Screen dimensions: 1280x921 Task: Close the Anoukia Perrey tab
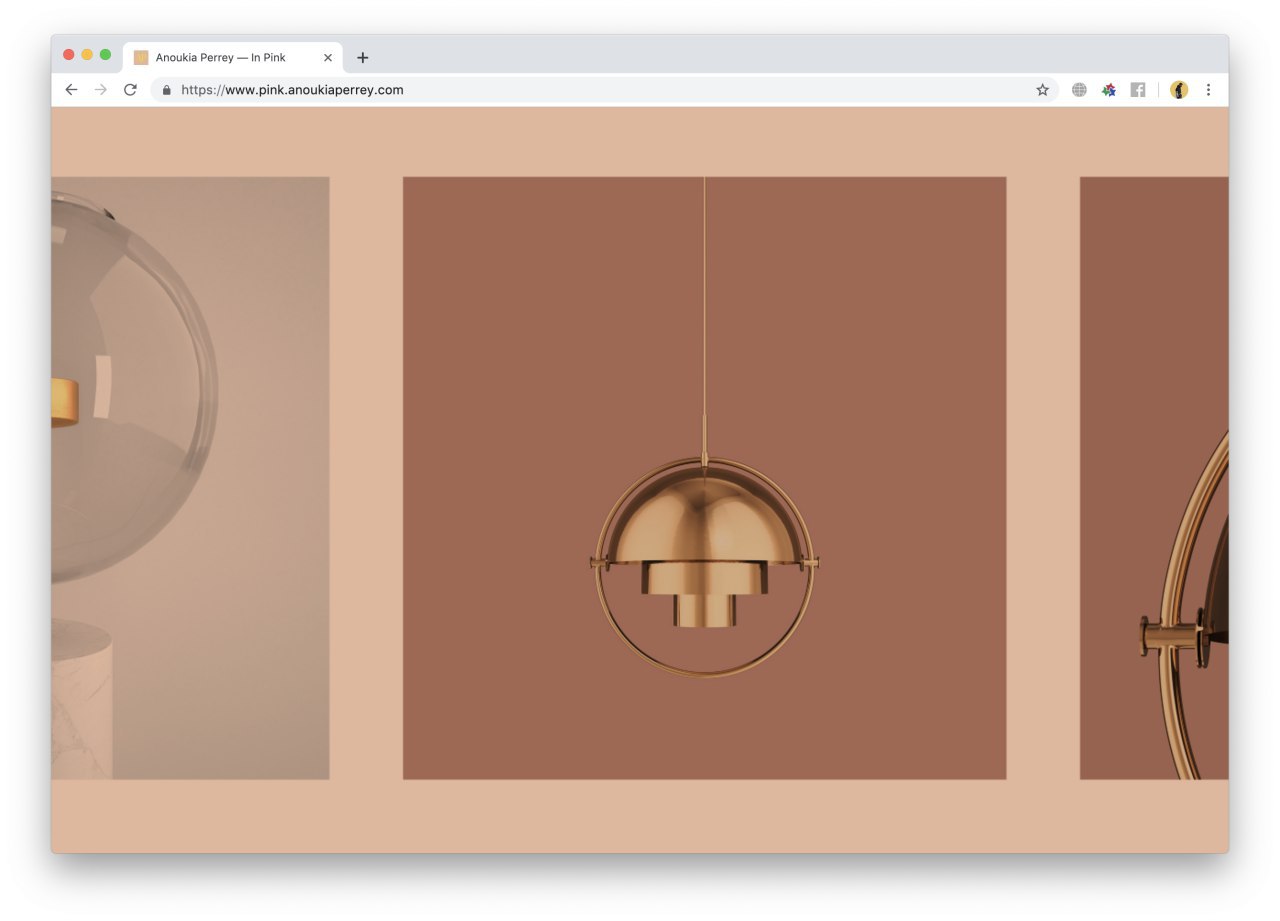click(x=327, y=58)
